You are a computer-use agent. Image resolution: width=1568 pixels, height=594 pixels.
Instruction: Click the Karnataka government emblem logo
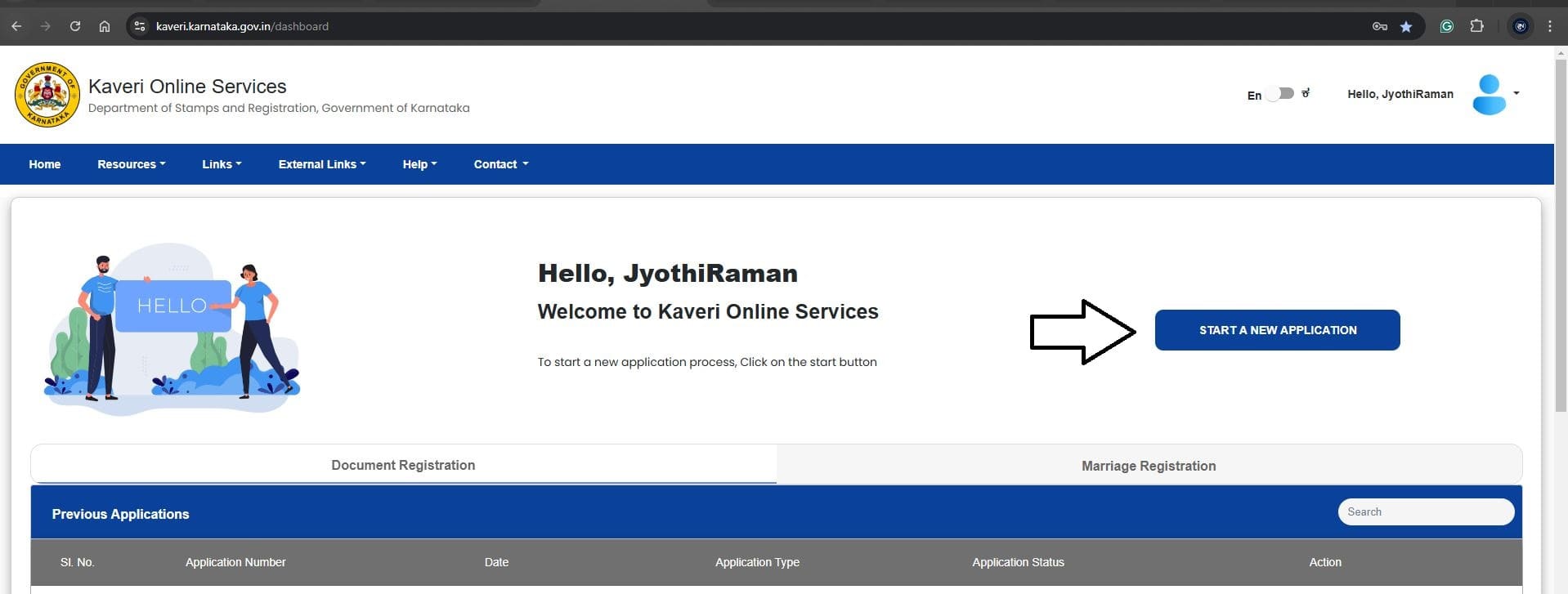[47, 95]
